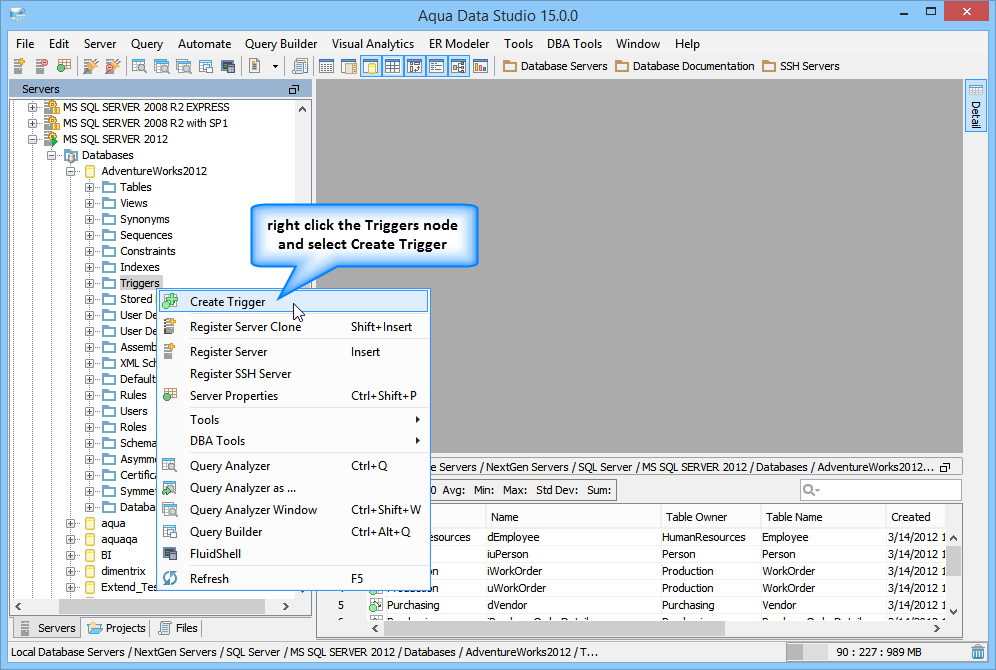Open the SSH Servers folder shortcut

[x=801, y=66]
